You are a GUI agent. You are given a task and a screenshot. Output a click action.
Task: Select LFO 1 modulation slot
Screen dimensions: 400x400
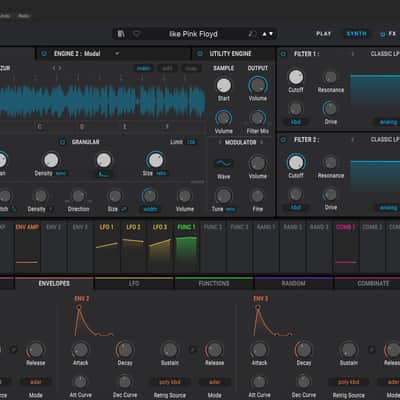point(107,247)
